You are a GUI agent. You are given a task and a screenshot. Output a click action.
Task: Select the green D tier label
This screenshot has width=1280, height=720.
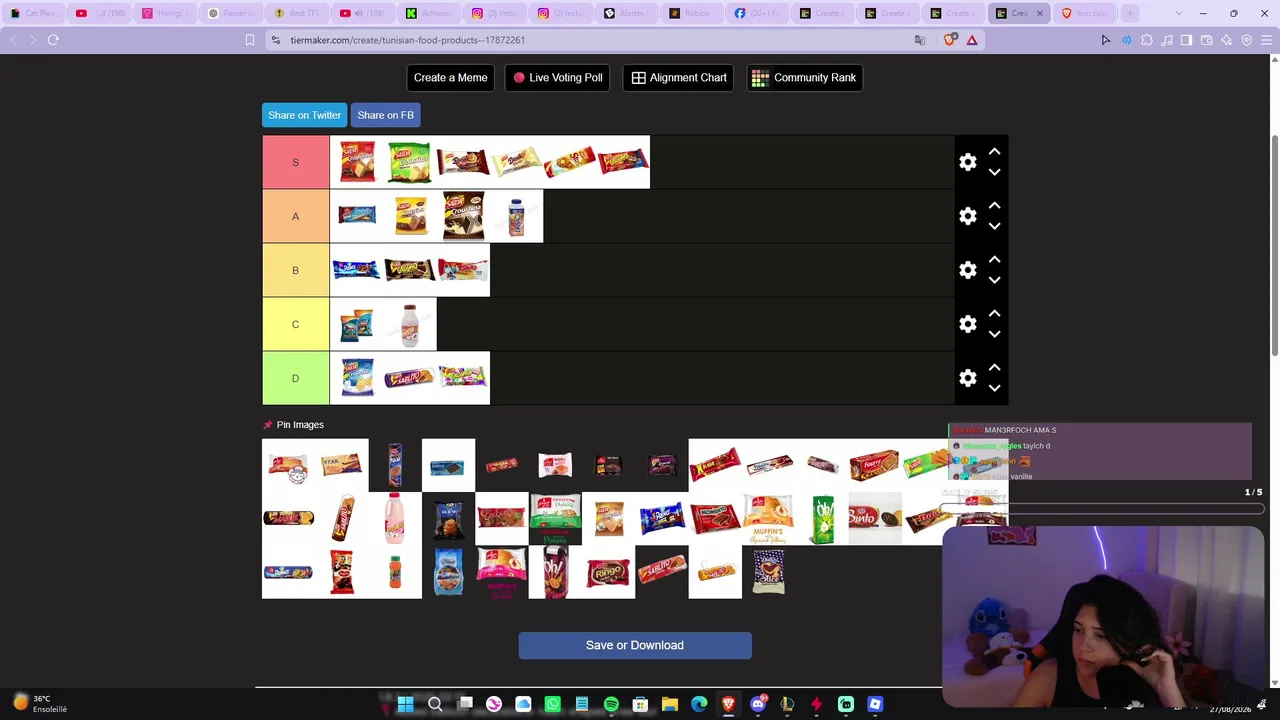[296, 378]
